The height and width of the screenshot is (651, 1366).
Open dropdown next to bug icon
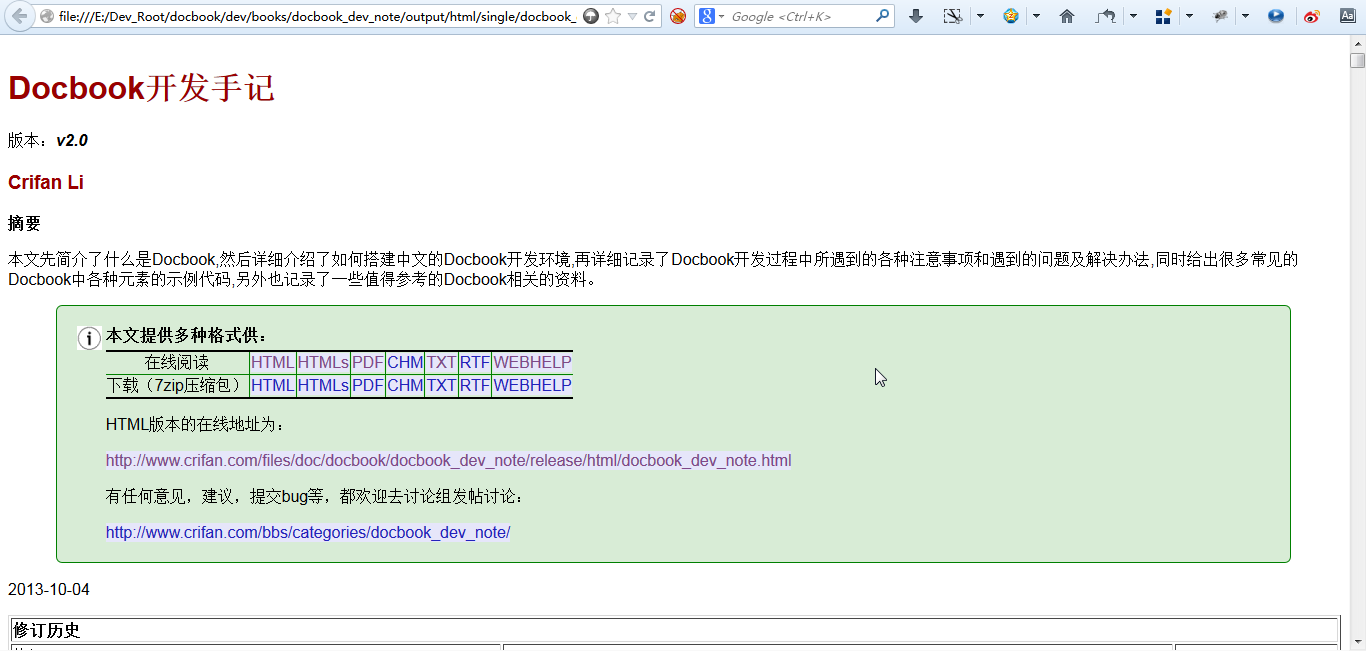pos(1245,16)
